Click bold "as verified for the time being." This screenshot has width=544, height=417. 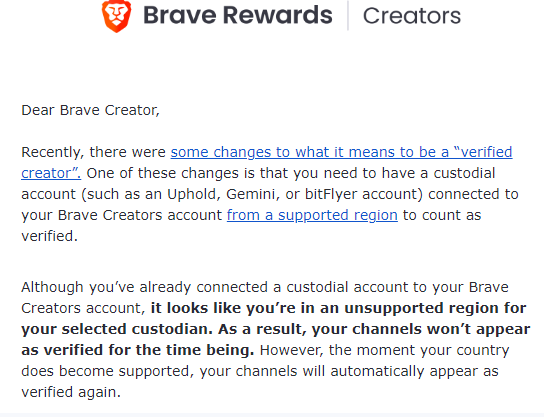[138, 350]
